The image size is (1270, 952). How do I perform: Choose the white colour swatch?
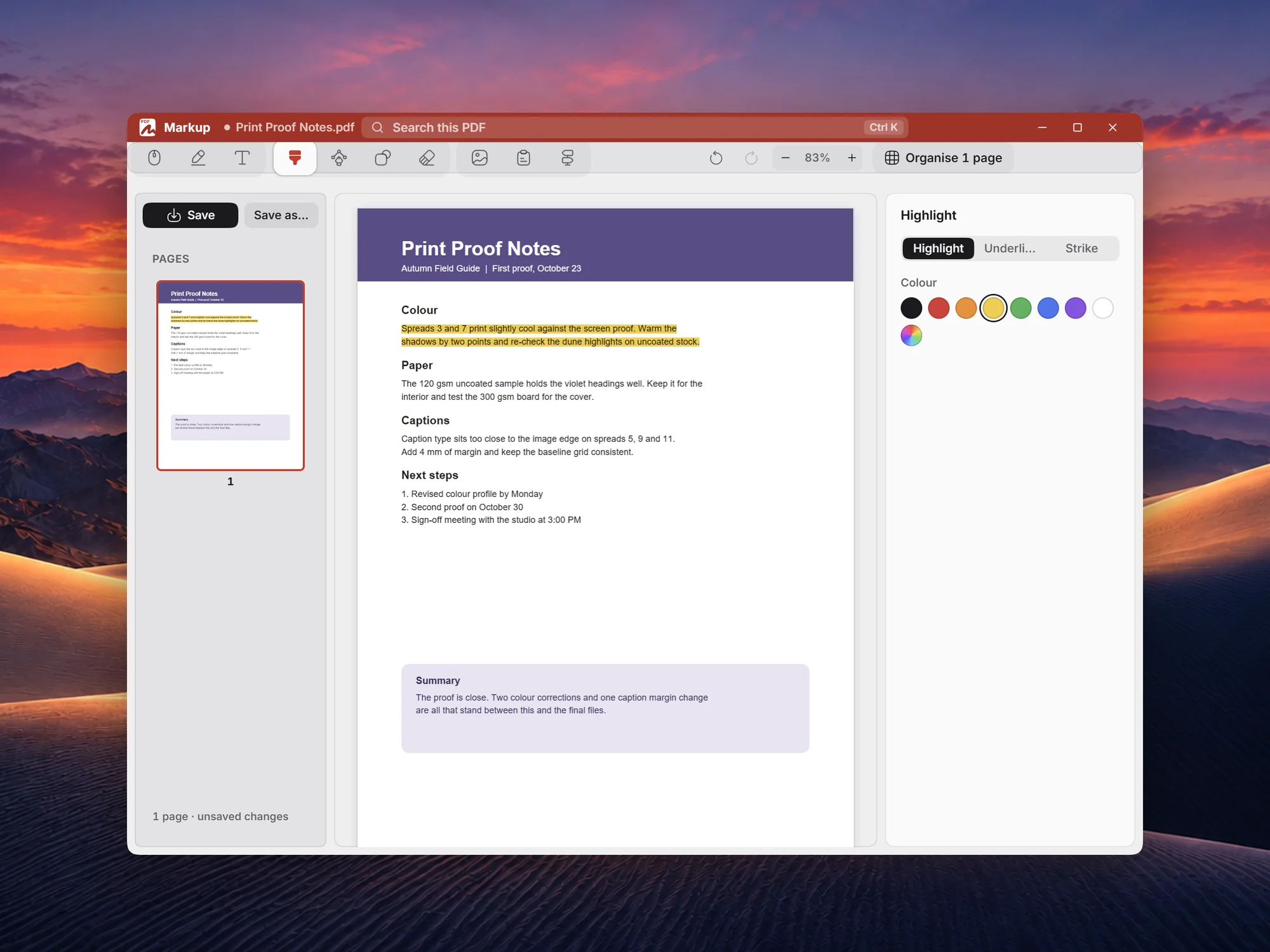(1103, 308)
